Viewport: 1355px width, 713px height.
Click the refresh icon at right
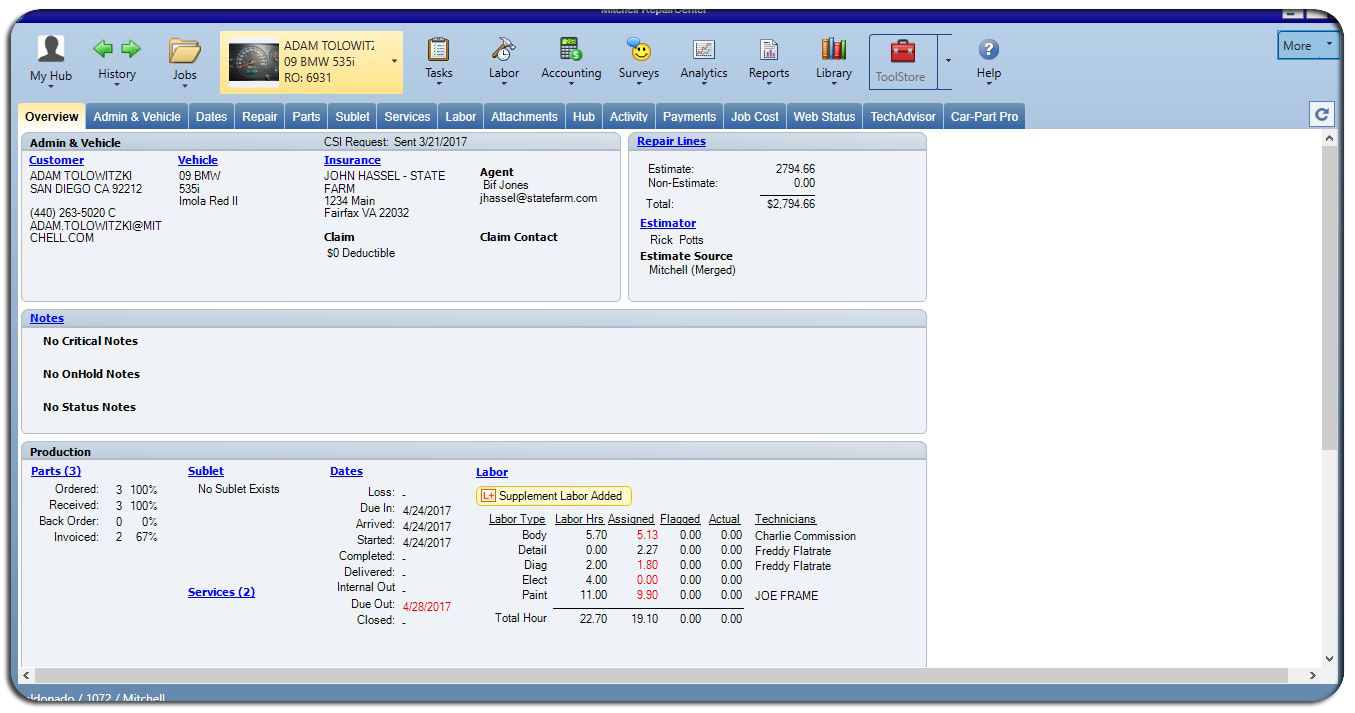(1322, 114)
